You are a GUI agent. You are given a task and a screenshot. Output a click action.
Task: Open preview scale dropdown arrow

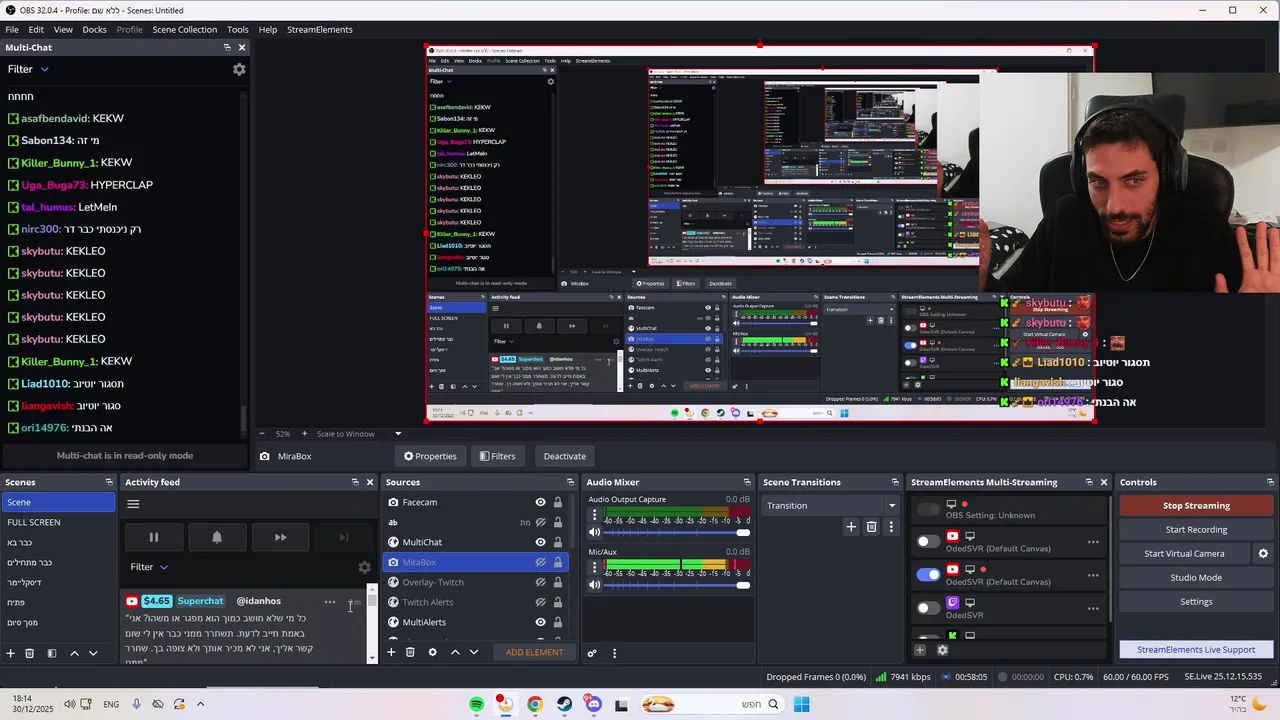point(398,434)
